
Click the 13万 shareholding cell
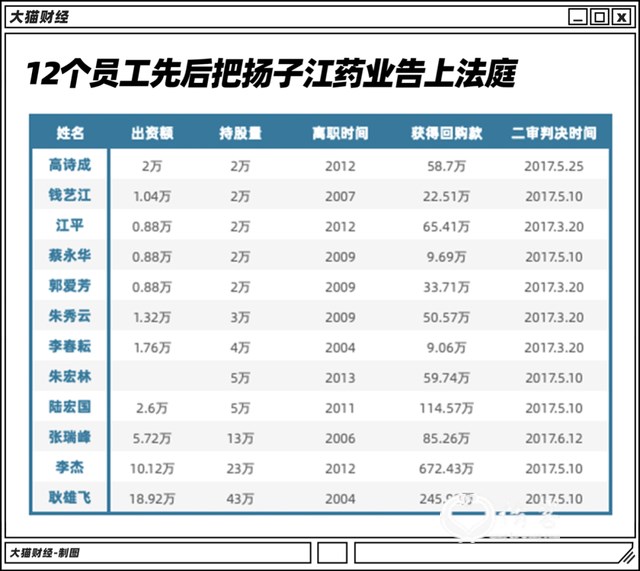coord(240,438)
